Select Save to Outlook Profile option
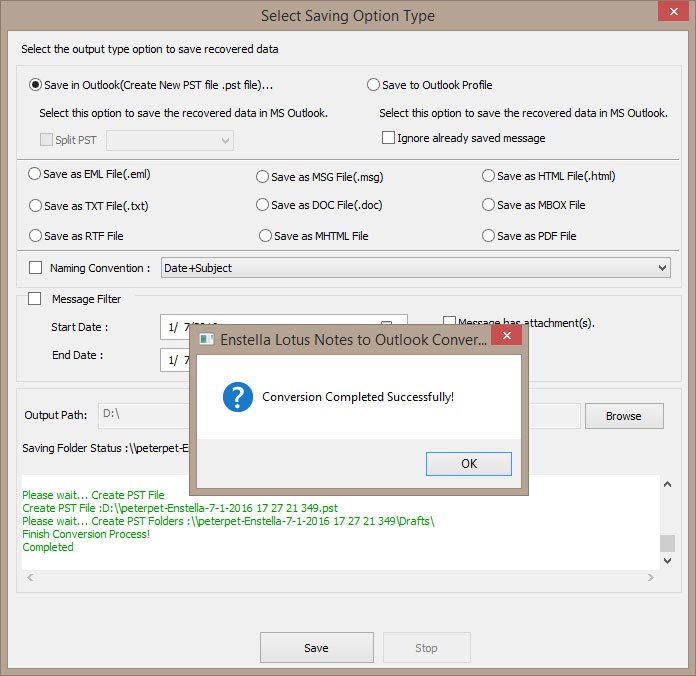 pyautogui.click(x=373, y=85)
